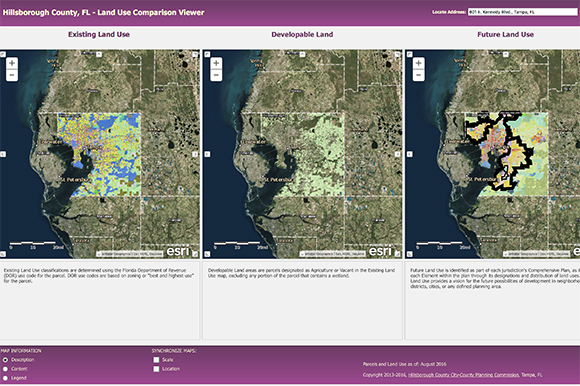
Task: Pan Developable Land map north
Action: coord(303,54)
